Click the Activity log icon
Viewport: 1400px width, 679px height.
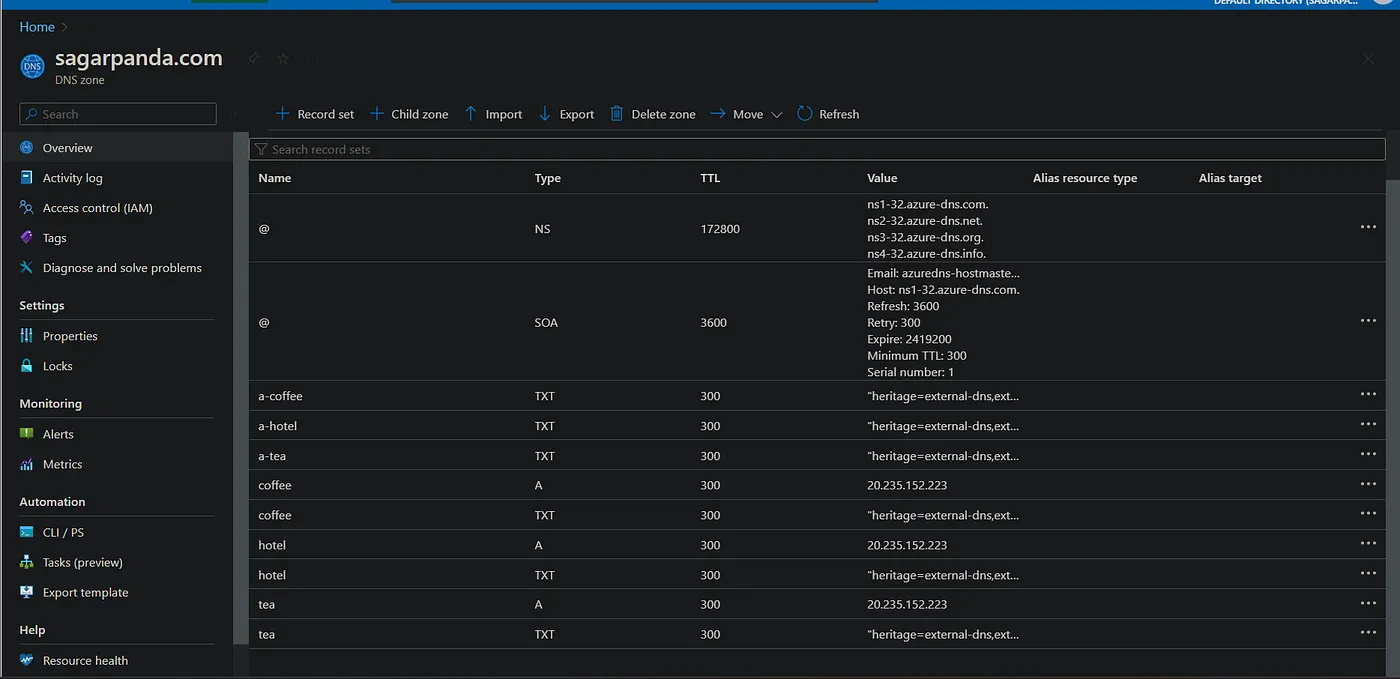coord(27,178)
